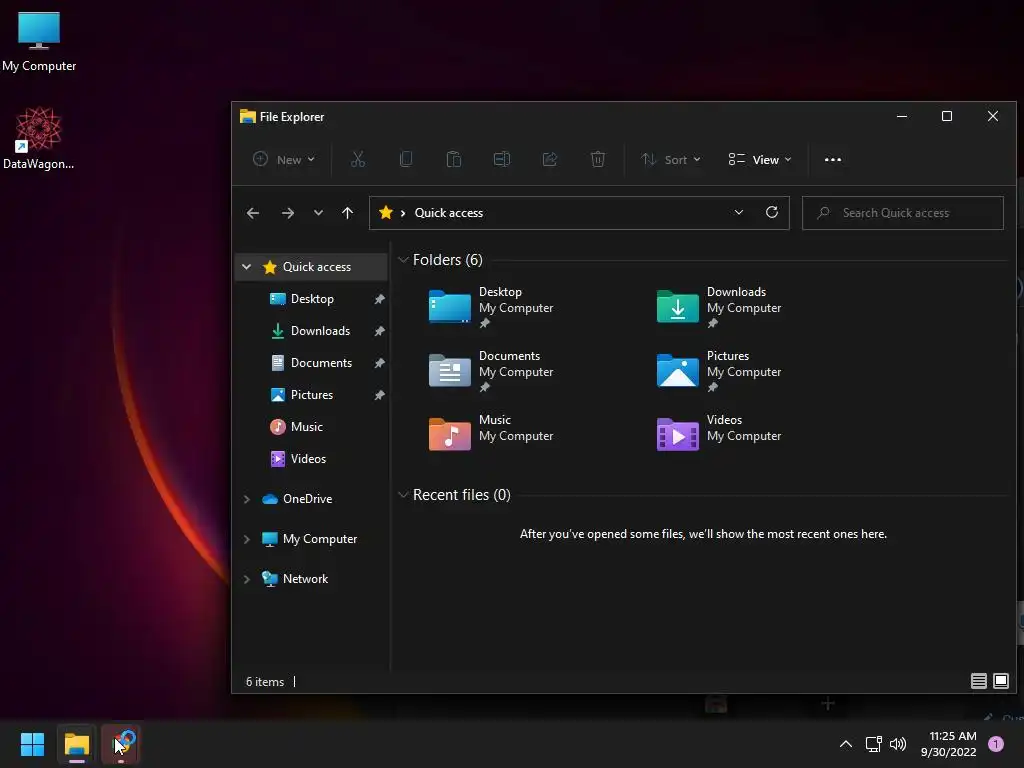Select the DataWagon desktop shortcut
This screenshot has width=1024, height=768.
(39, 138)
